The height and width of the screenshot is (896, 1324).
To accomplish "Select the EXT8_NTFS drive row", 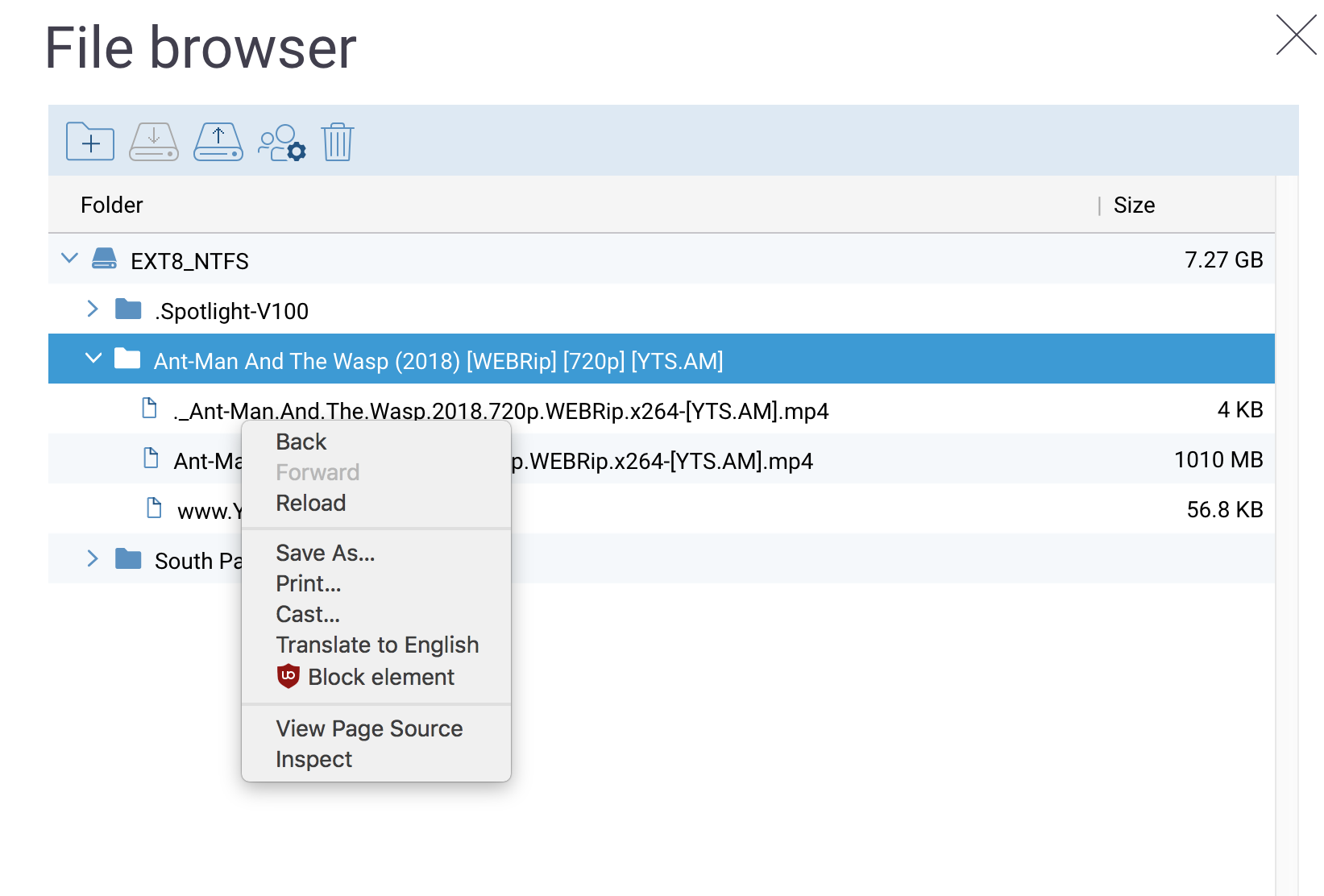I will point(662,259).
